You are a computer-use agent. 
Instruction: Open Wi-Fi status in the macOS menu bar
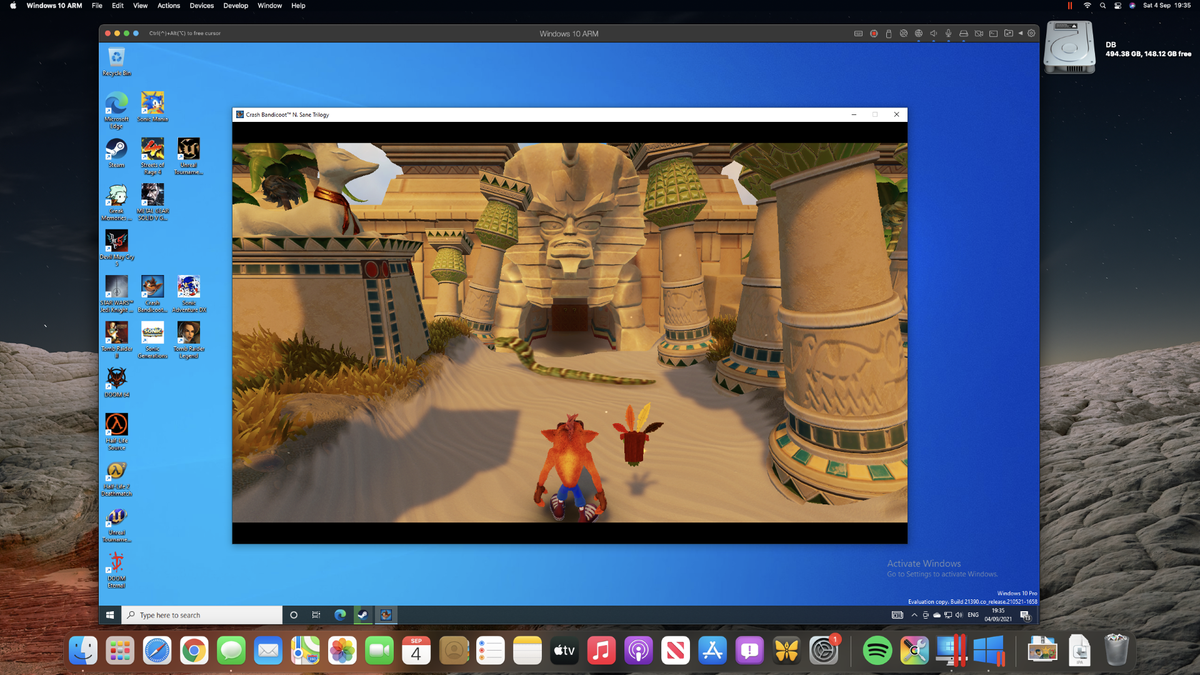pyautogui.click(x=1087, y=5)
